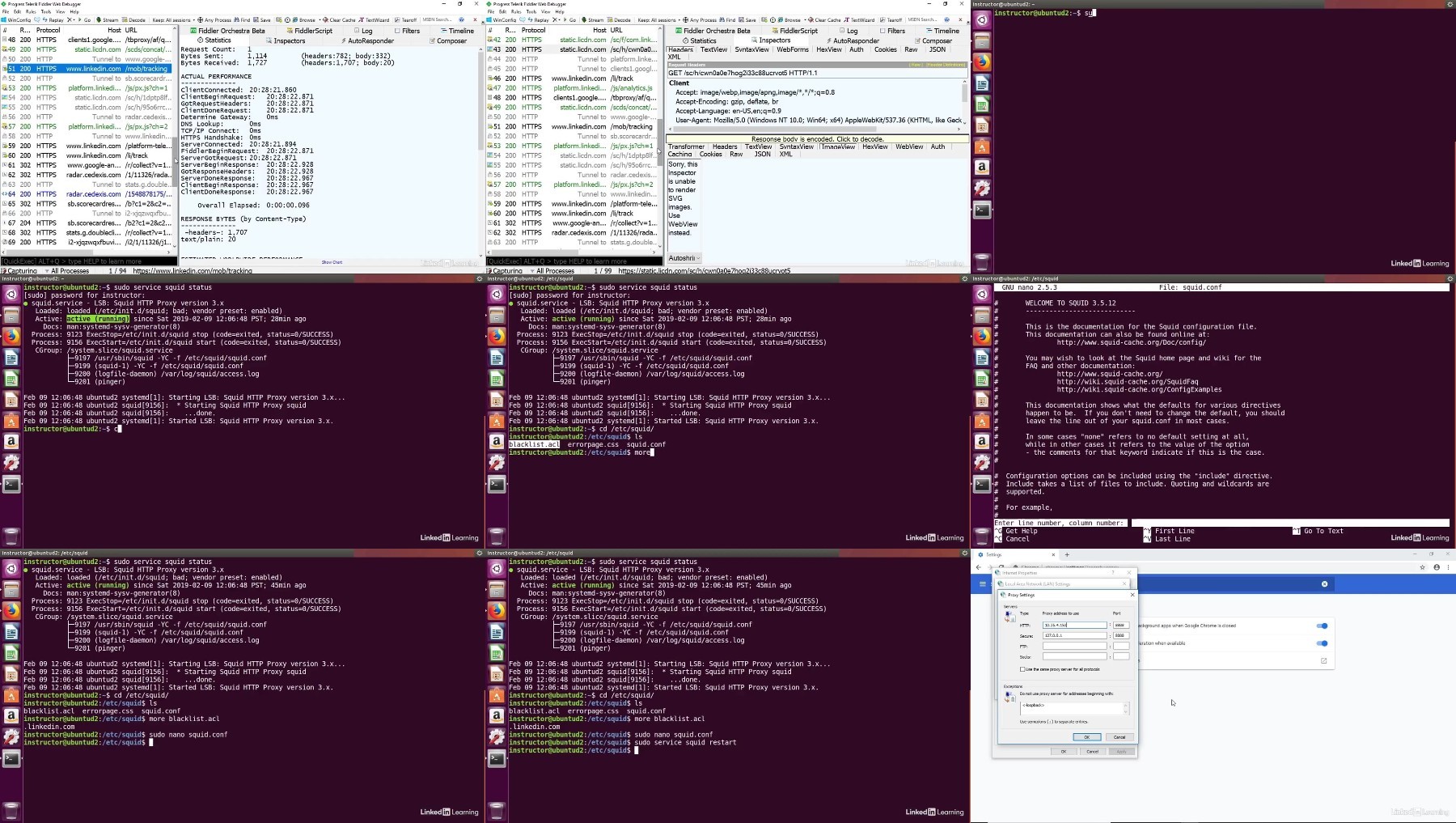The height and width of the screenshot is (823, 1456).
Task: Click Any Process target in the Fiddler Inspectors window
Action: [x=698, y=19]
